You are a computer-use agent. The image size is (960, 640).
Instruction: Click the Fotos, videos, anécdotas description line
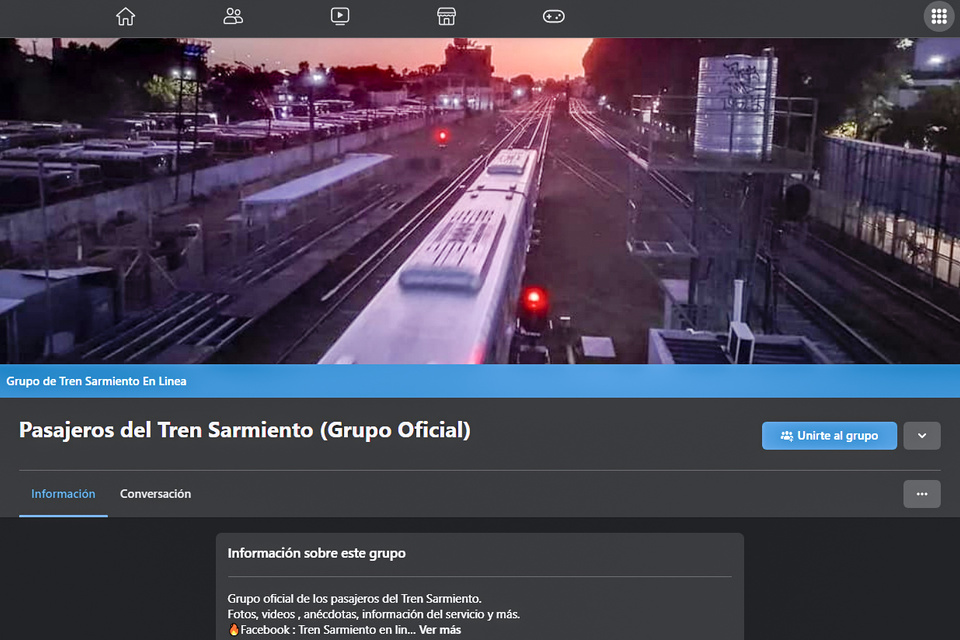point(373,614)
